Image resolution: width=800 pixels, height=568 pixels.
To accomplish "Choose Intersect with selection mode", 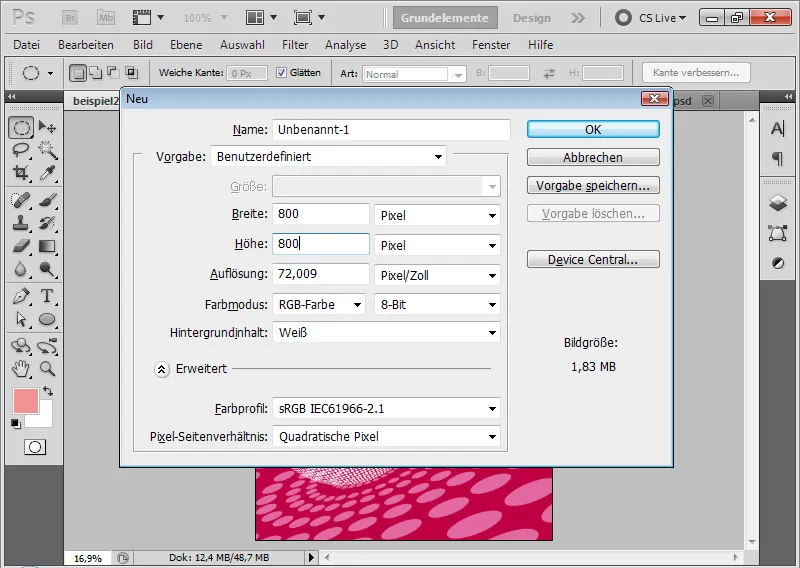I will (132, 73).
